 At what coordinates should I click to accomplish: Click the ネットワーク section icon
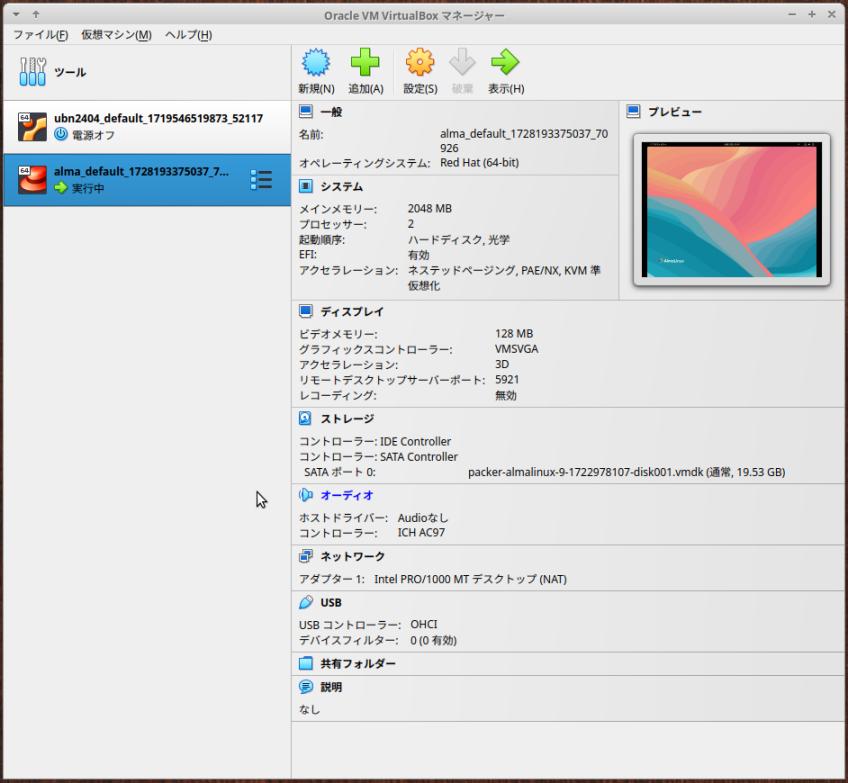[x=306, y=556]
